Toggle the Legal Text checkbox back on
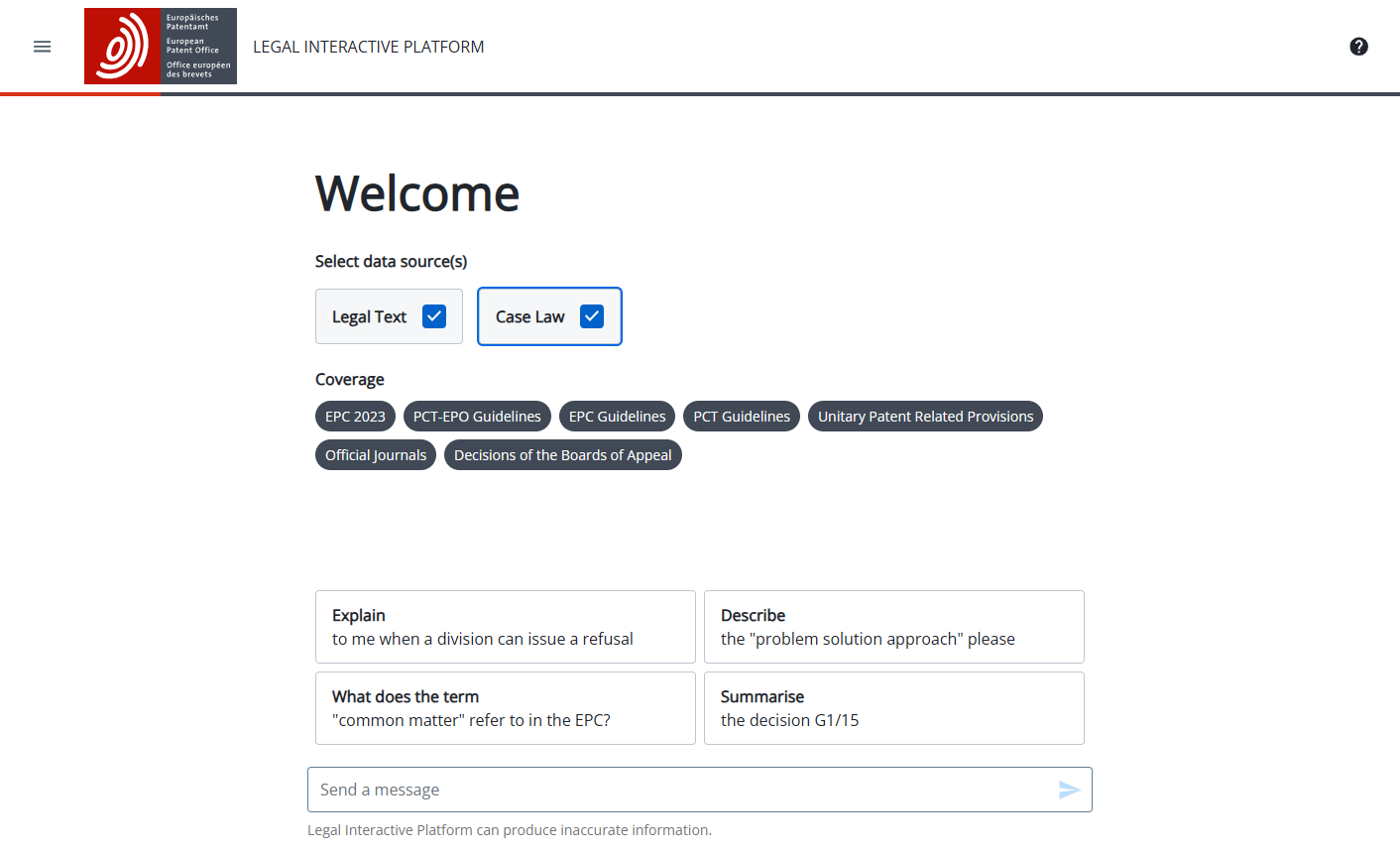Viewport: 1400px width, 854px height. click(433, 315)
